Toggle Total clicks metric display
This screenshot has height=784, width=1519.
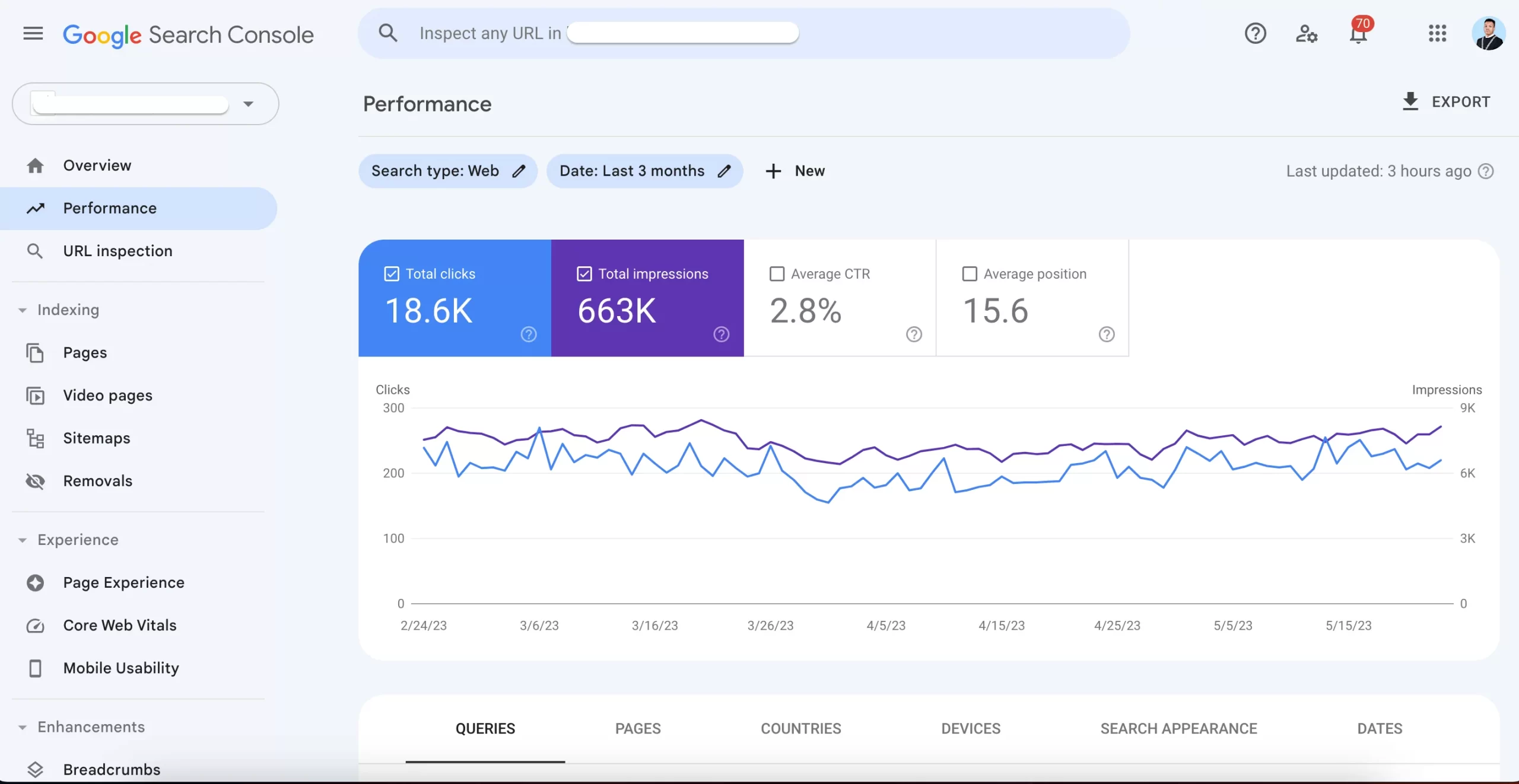click(391, 274)
